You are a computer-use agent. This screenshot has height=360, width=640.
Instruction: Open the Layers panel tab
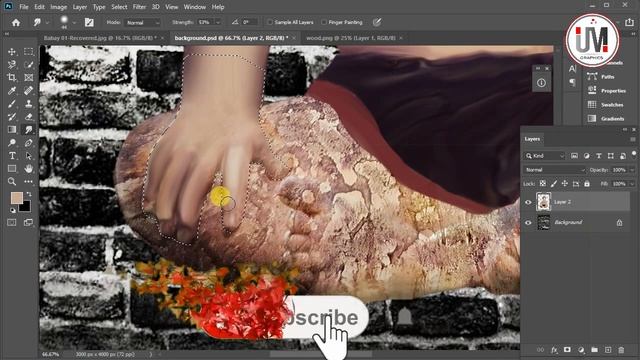click(x=532, y=139)
